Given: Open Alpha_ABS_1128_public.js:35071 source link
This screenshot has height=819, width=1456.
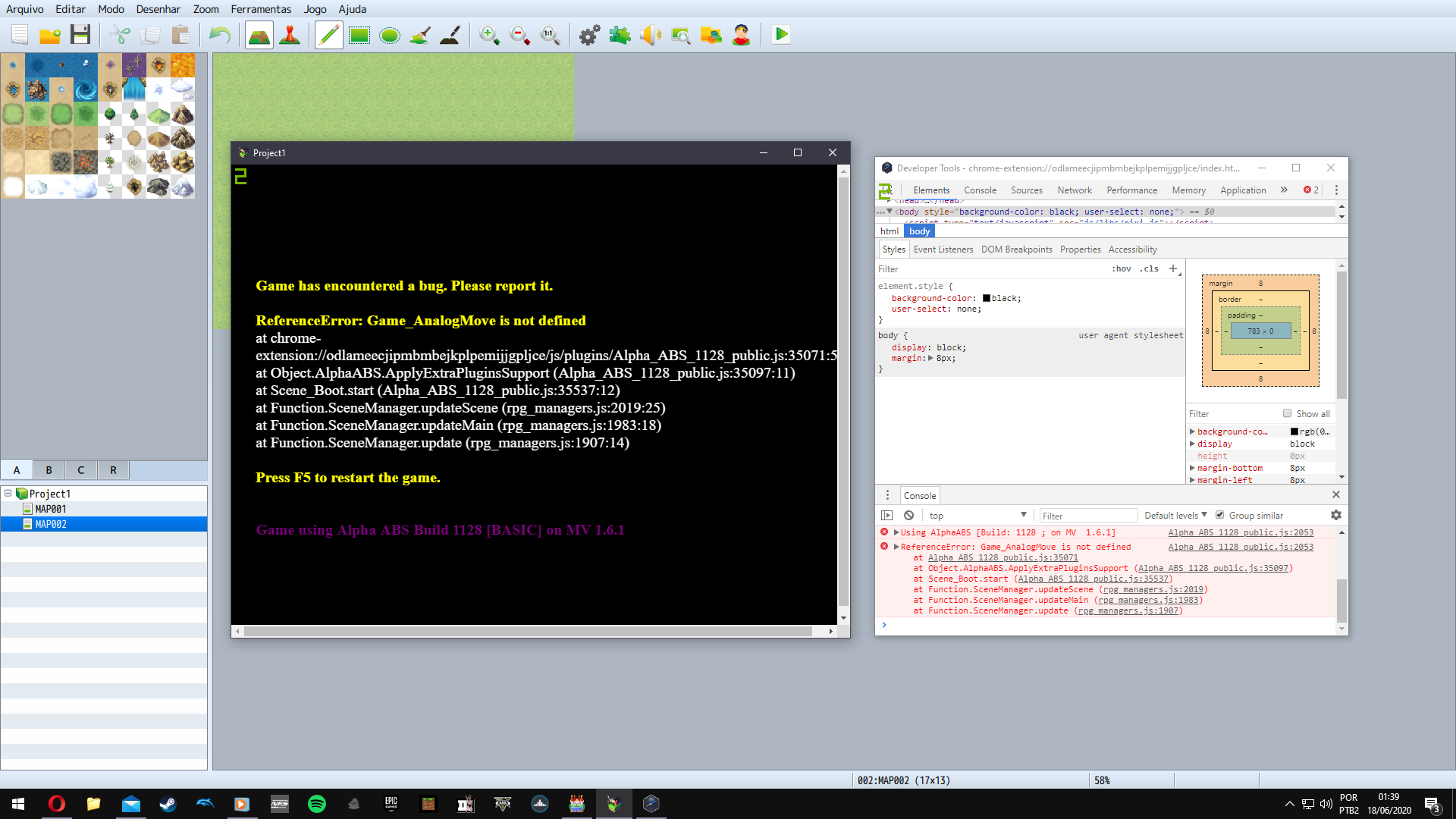Looking at the screenshot, I should pyautogui.click(x=1003, y=557).
